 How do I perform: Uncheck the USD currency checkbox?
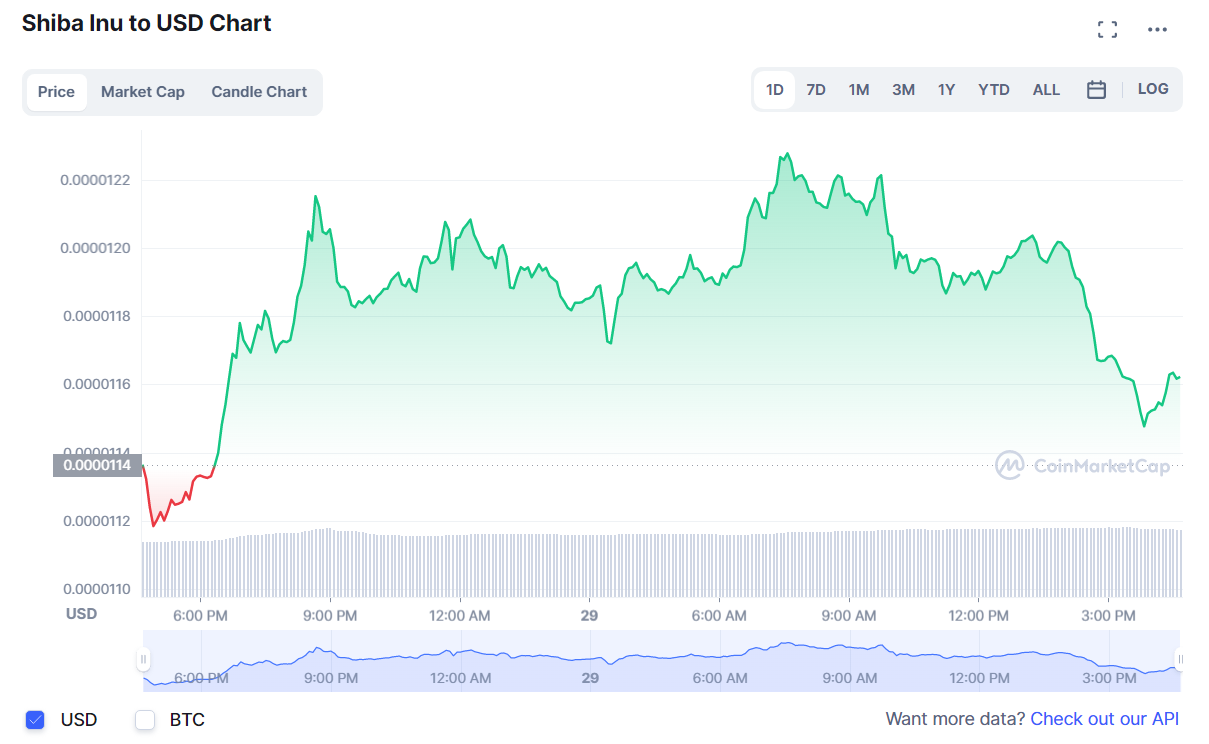pyautogui.click(x=36, y=719)
